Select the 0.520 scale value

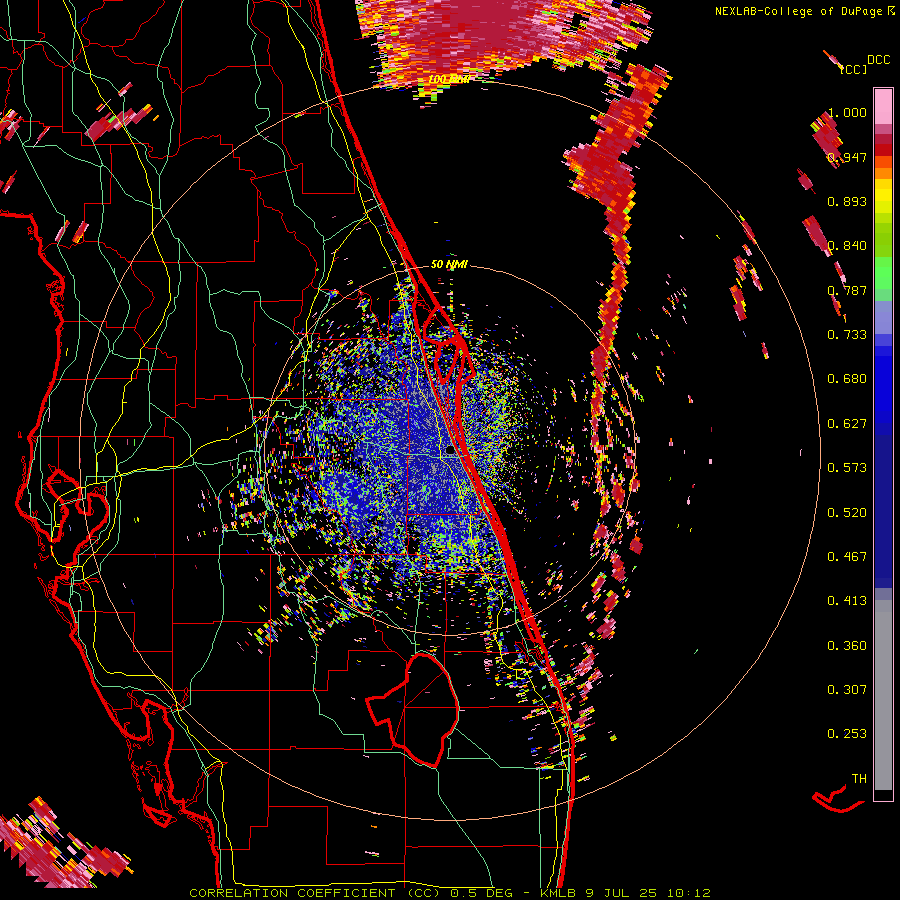pos(847,513)
